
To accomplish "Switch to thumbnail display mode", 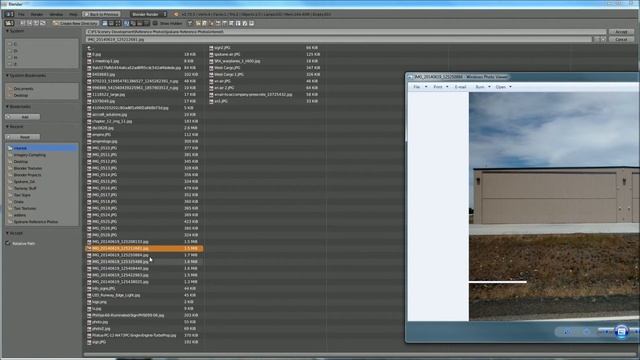I will [x=118, y=23].
